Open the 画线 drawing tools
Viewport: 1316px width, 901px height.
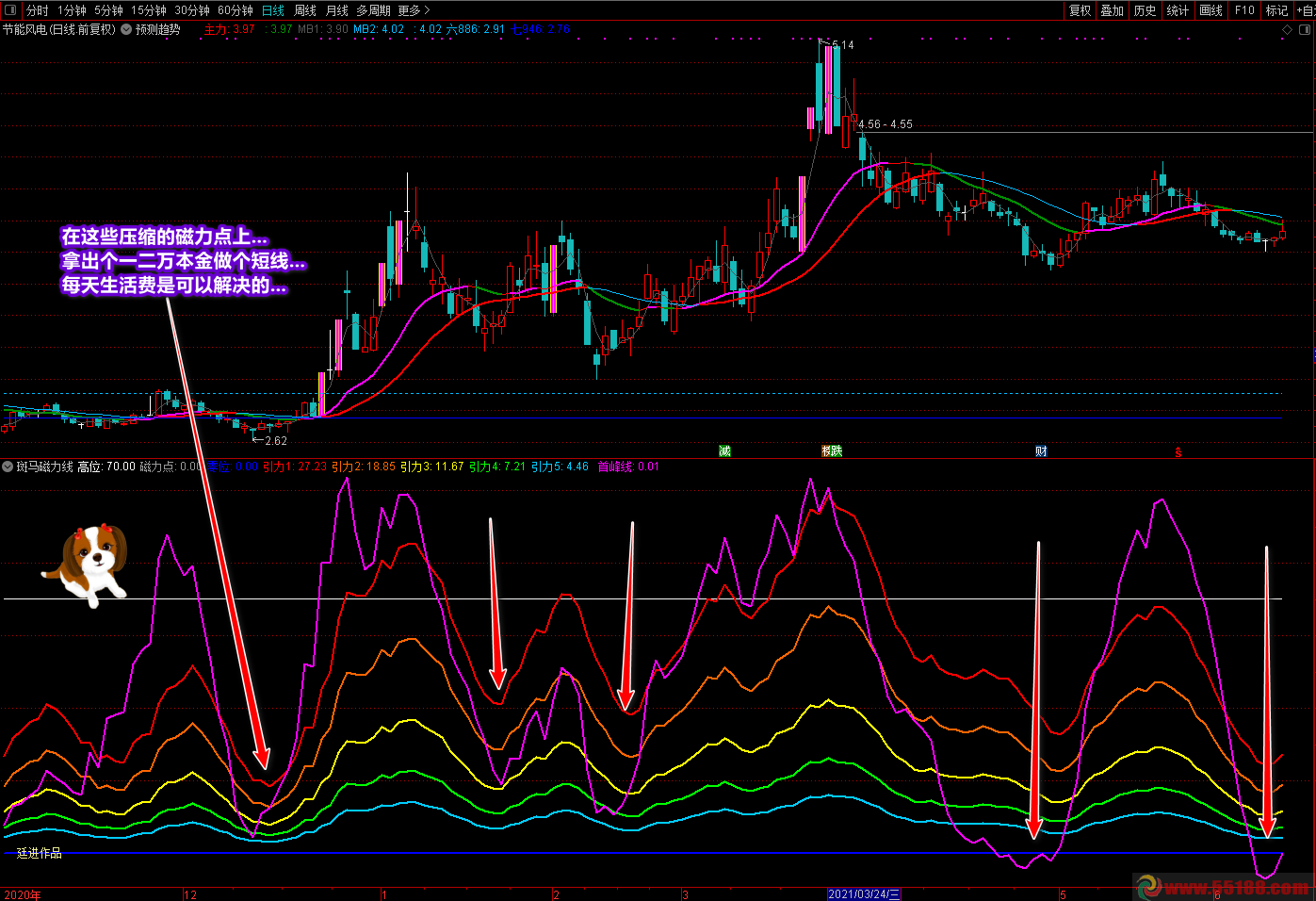1210,10
